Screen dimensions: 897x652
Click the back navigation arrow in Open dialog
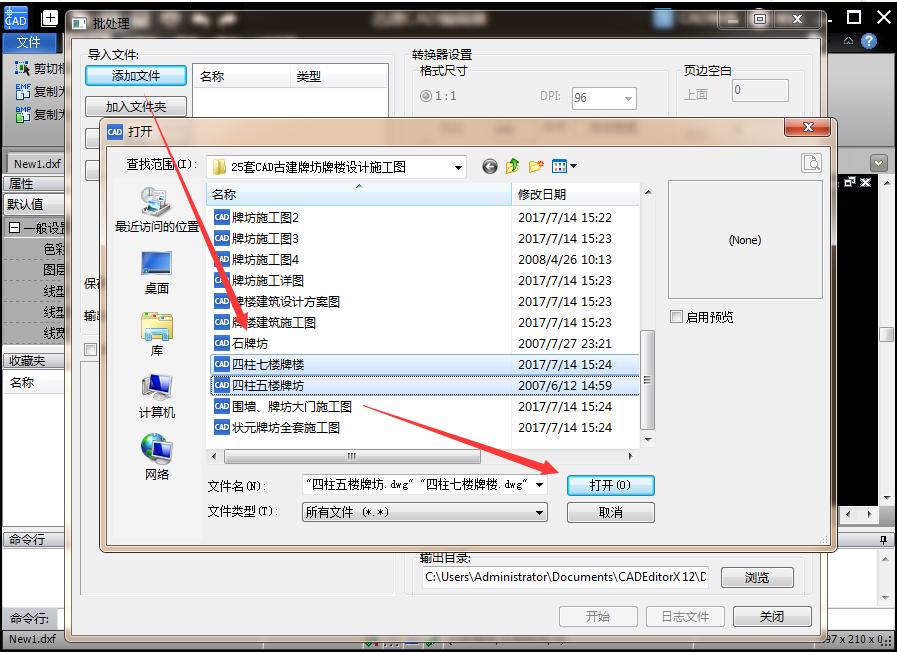coord(488,167)
